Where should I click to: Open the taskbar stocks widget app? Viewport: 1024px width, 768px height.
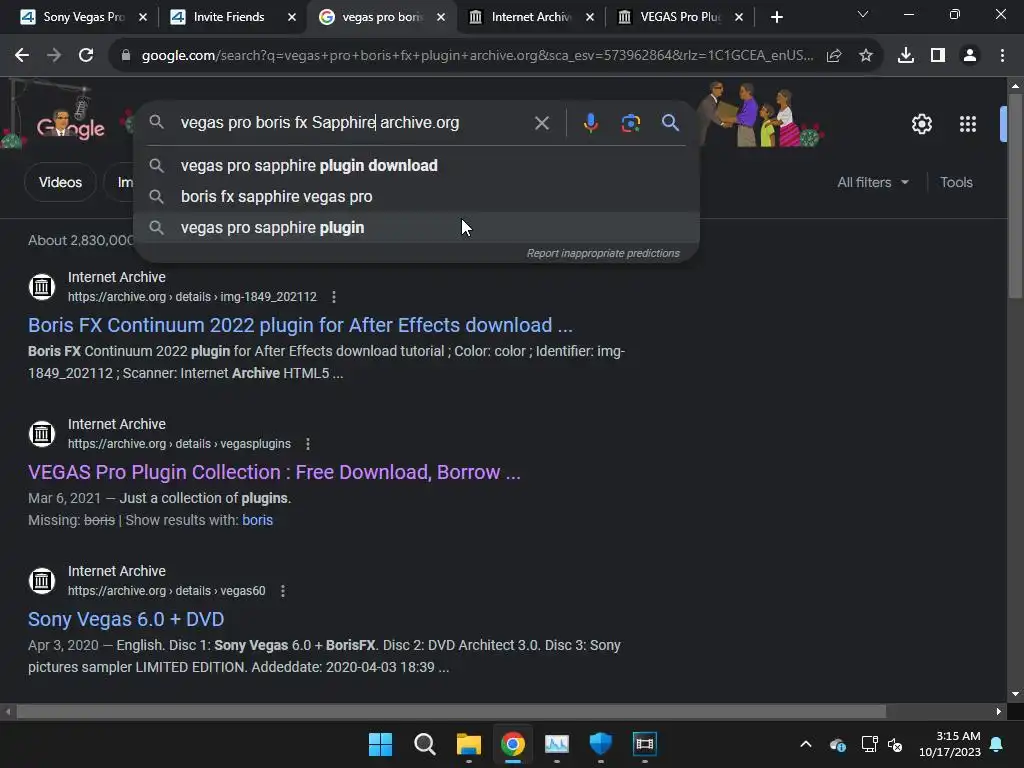(x=556, y=744)
